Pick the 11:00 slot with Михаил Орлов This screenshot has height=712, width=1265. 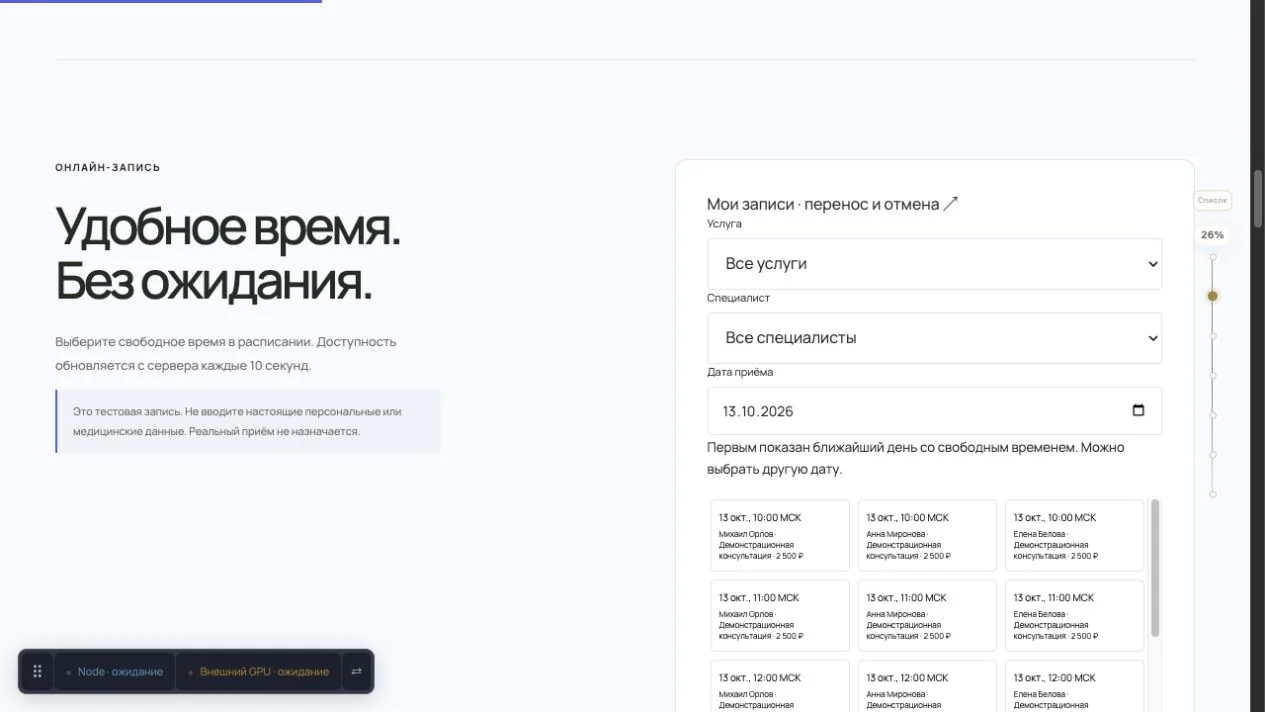[780, 616]
